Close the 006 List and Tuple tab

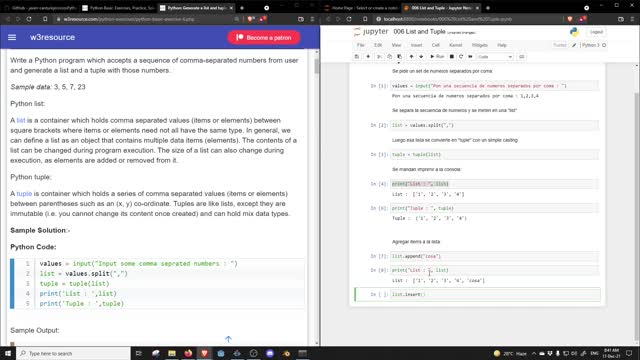[477, 8]
